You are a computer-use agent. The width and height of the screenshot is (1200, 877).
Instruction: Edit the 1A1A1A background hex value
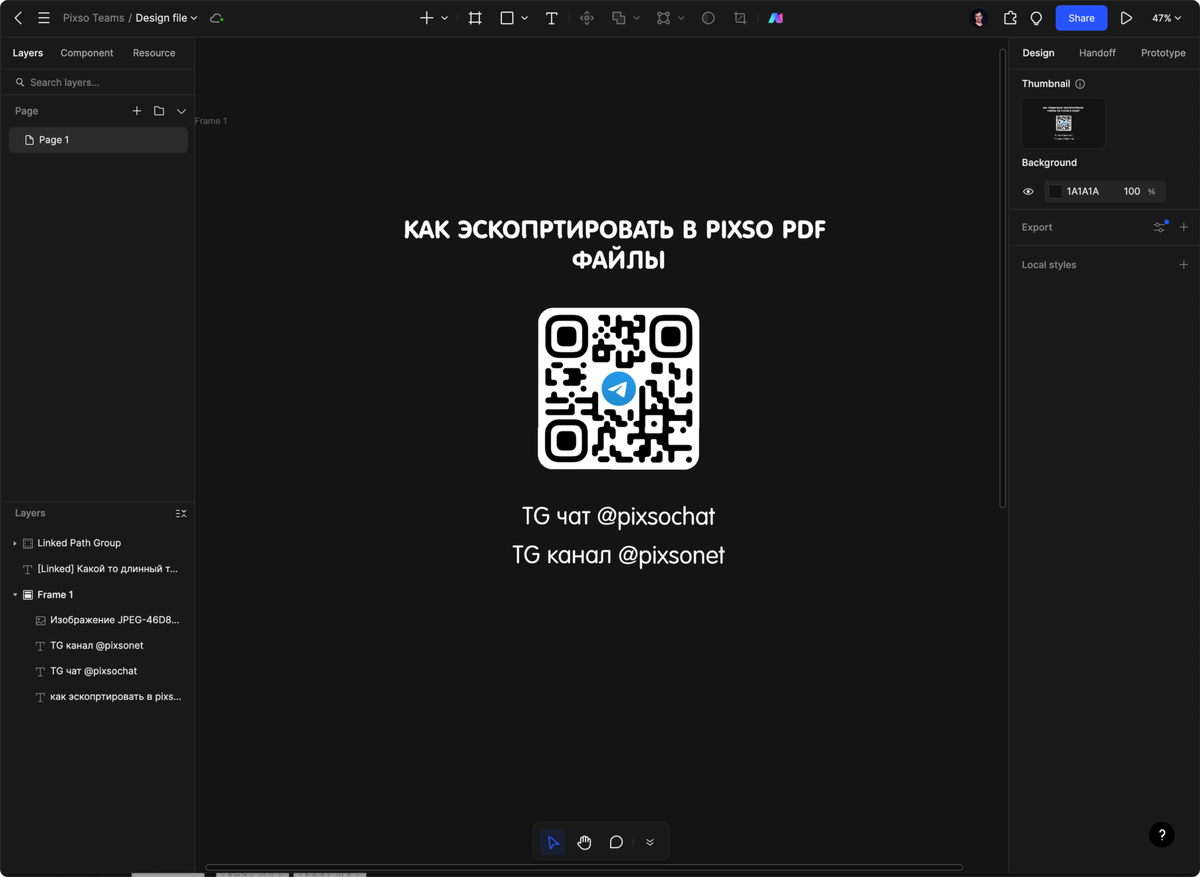(x=1083, y=191)
